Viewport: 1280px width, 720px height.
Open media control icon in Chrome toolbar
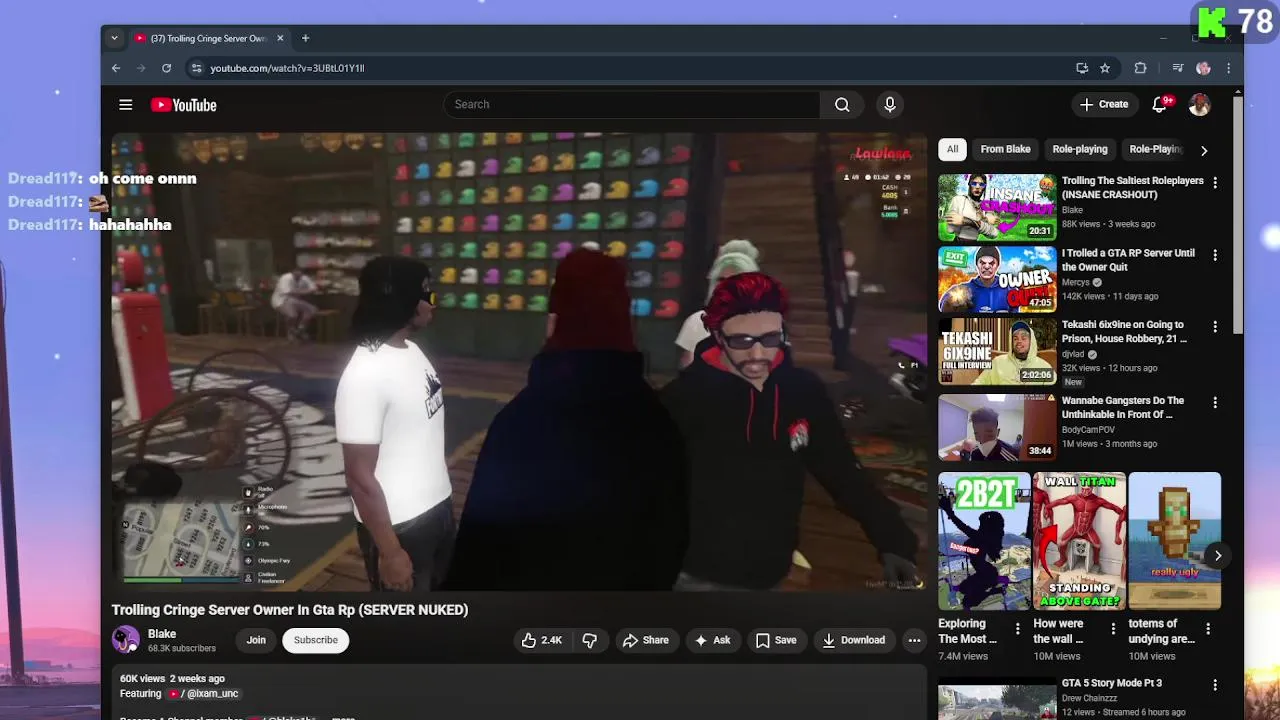tap(1177, 68)
